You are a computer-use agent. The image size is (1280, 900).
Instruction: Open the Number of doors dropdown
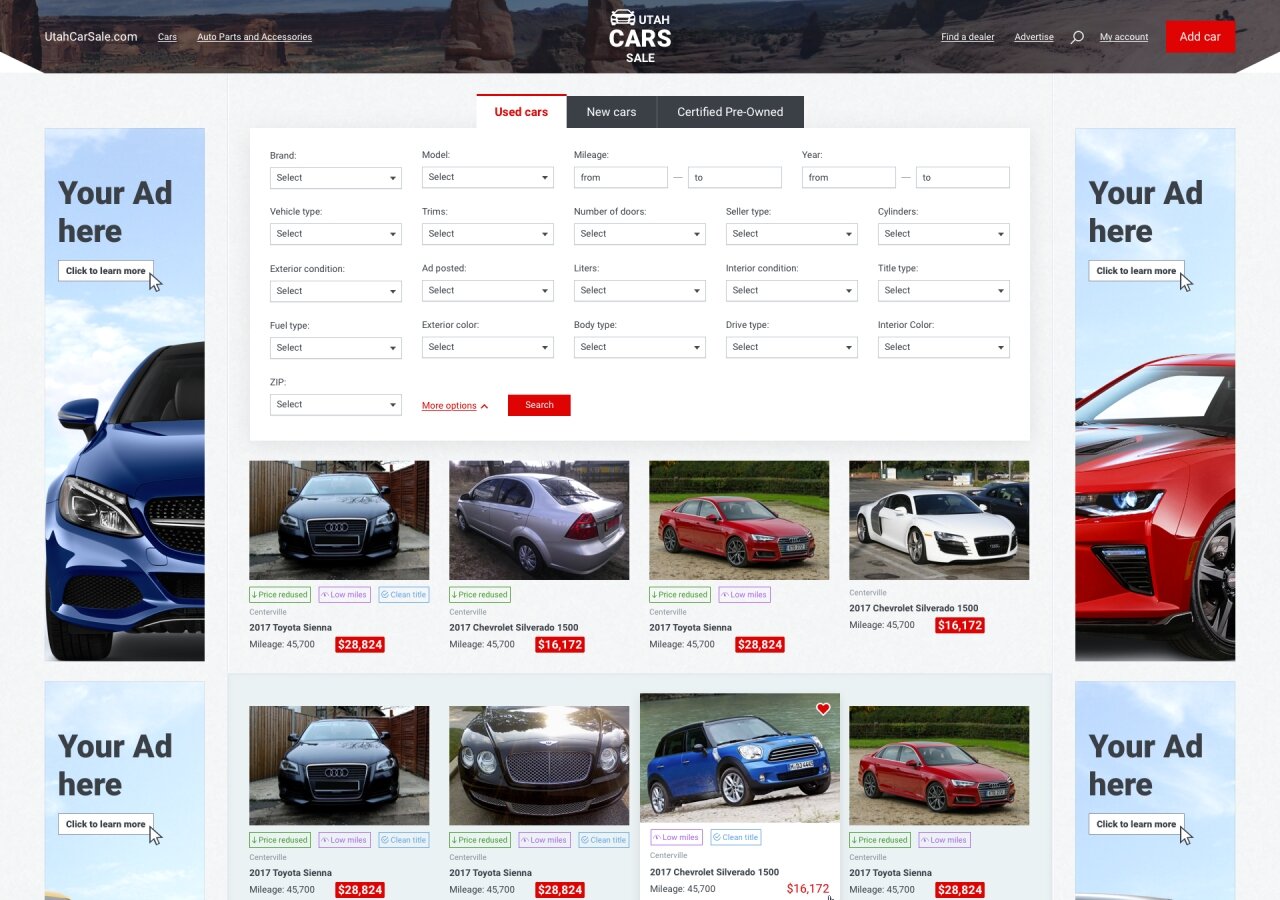(x=640, y=234)
